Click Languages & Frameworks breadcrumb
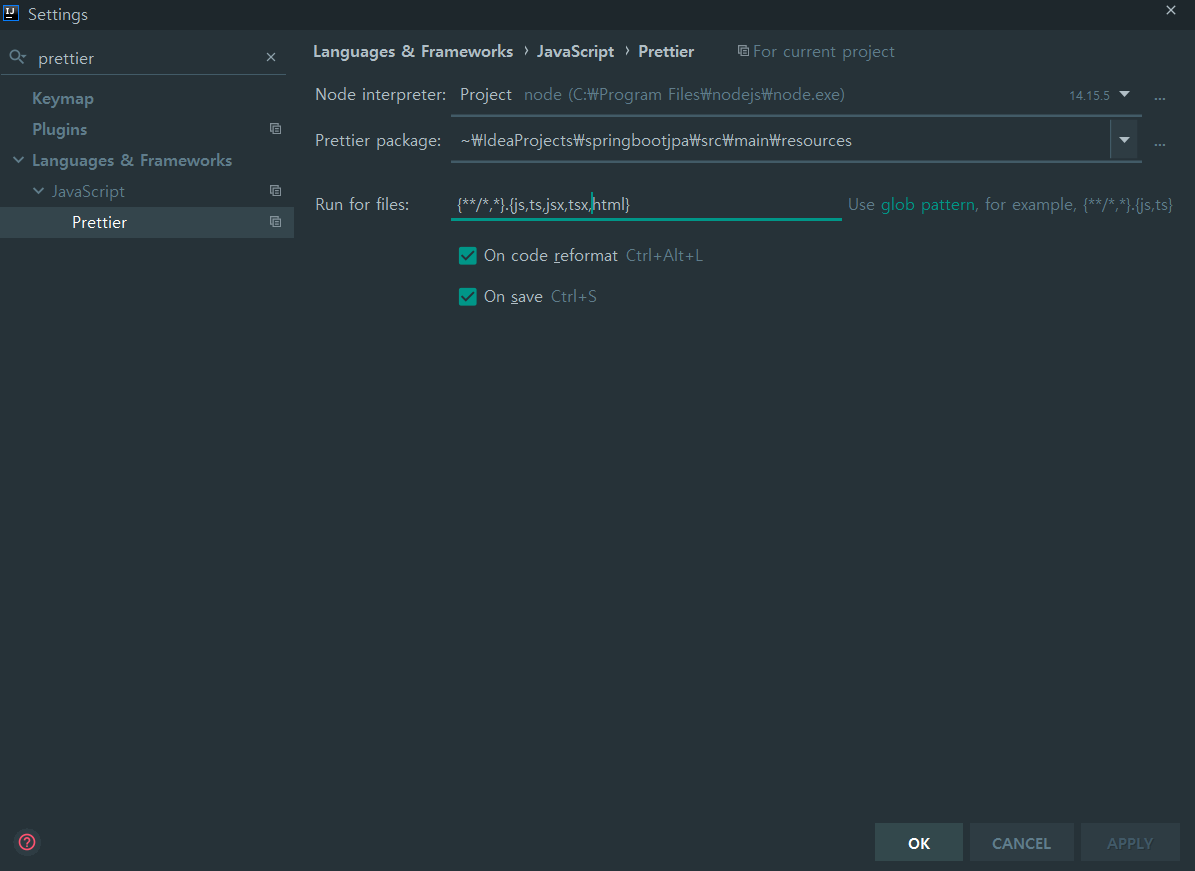1195x871 pixels. click(413, 51)
